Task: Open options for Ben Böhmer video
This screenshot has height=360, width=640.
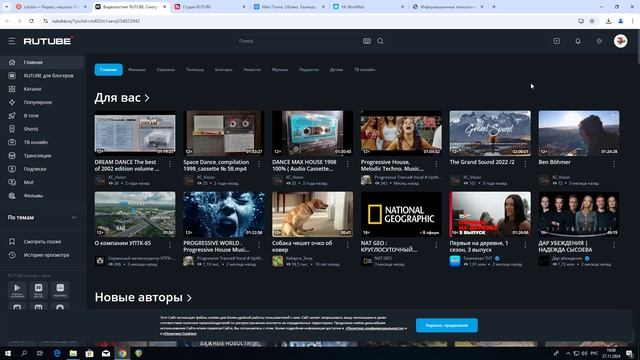Action: pyautogui.click(x=613, y=164)
